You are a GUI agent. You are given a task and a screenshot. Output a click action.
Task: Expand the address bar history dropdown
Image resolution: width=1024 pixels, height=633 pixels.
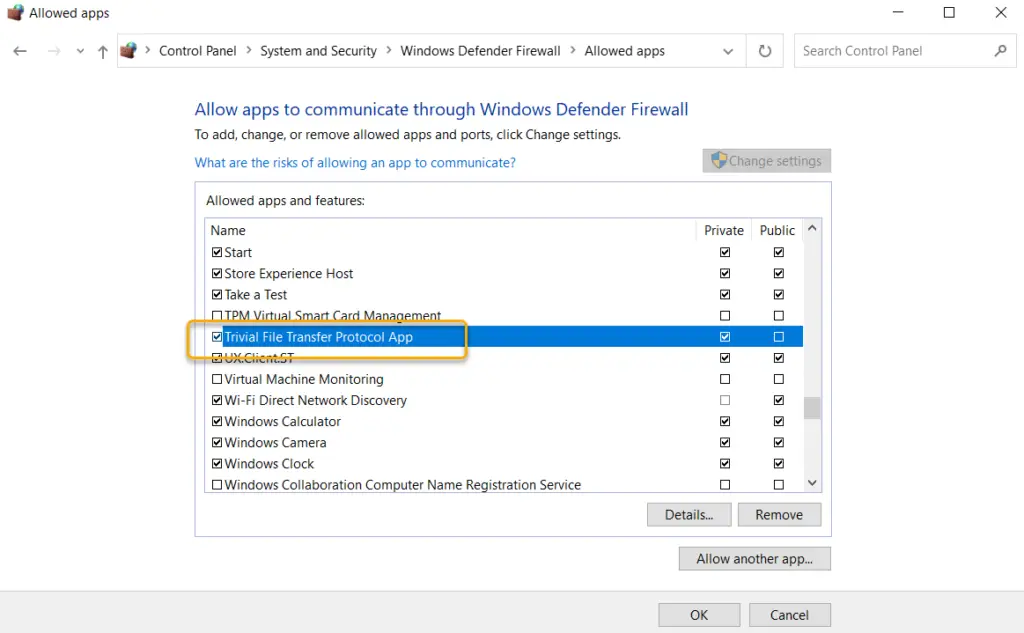[728, 51]
